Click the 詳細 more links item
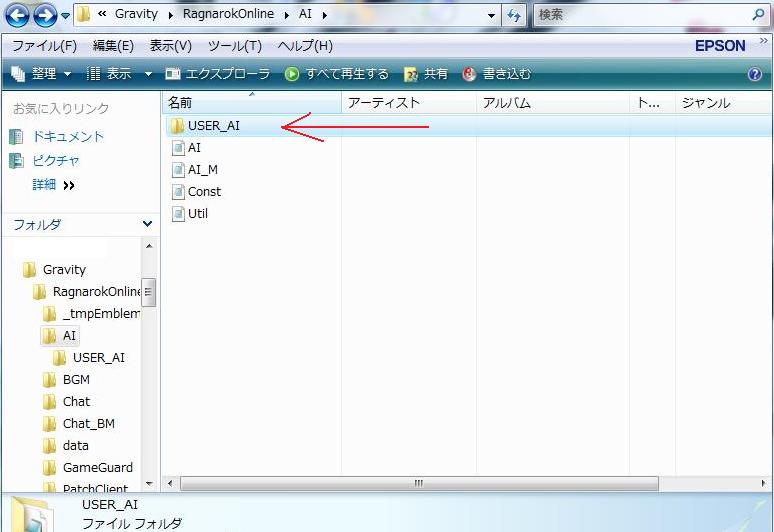The width and height of the screenshot is (774, 532). (53, 185)
